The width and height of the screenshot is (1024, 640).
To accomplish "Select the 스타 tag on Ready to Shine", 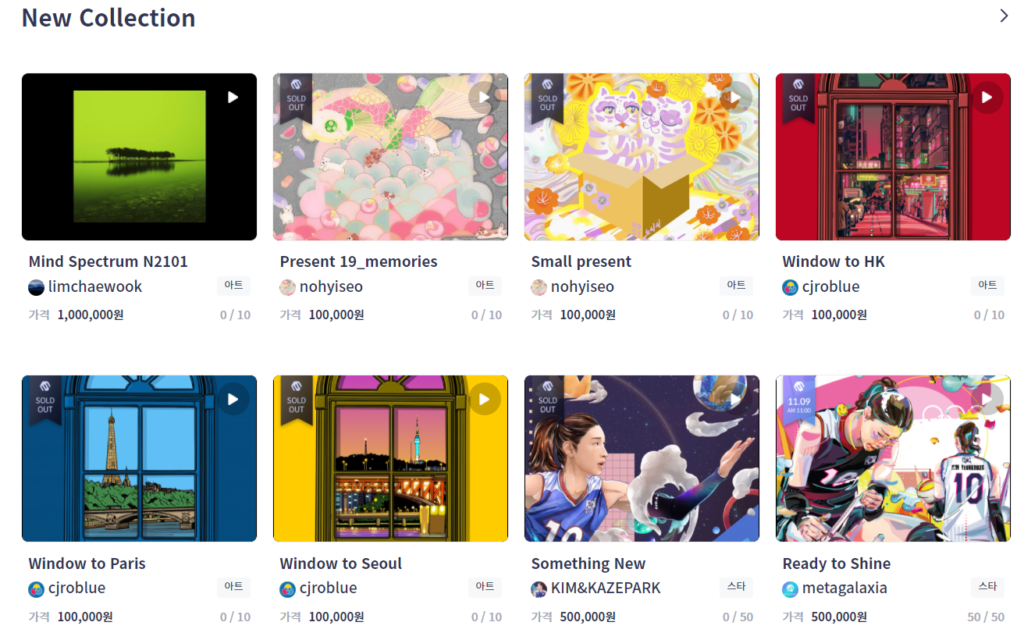I will click(x=987, y=586).
